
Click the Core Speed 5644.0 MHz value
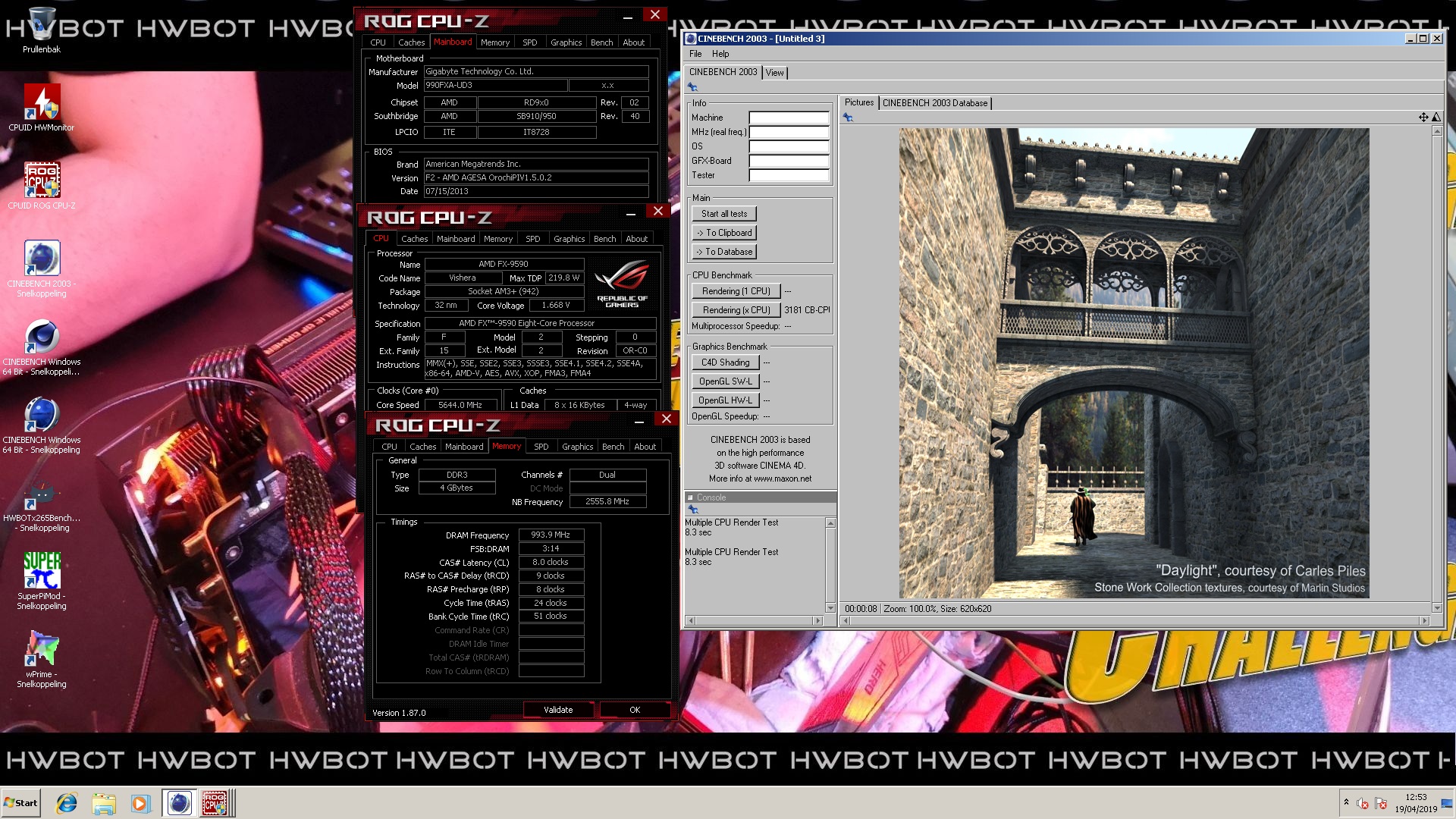[x=460, y=405]
